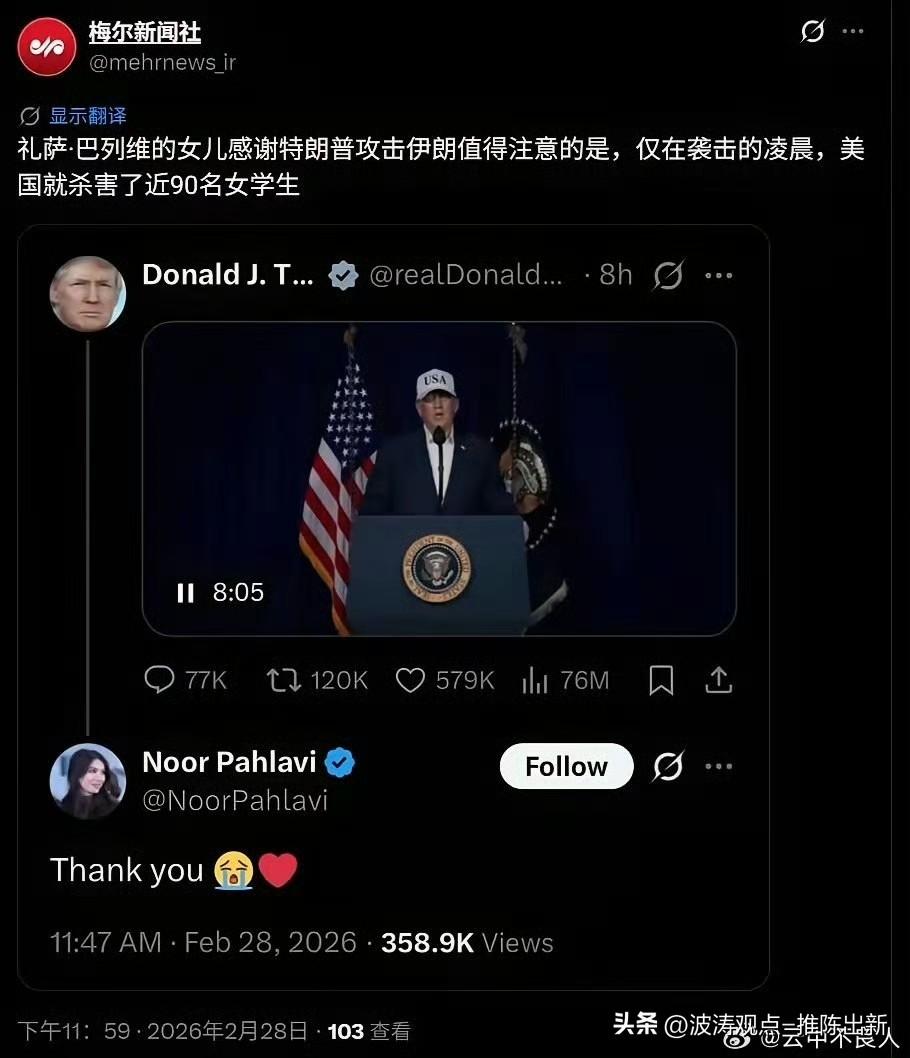This screenshot has height=1058, width=910.
Task: Open the 梅尔新闻社 account name link
Action: point(144,32)
